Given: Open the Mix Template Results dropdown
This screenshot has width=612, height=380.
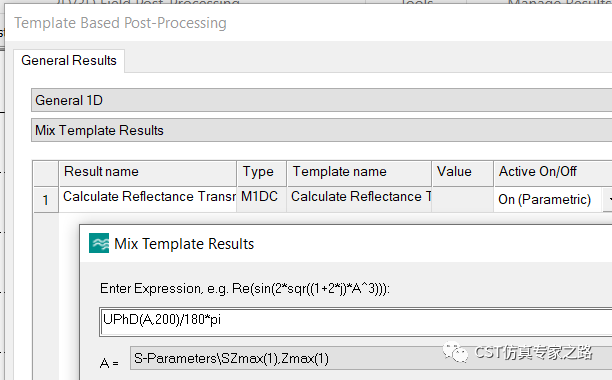Looking at the screenshot, I should tap(322, 130).
